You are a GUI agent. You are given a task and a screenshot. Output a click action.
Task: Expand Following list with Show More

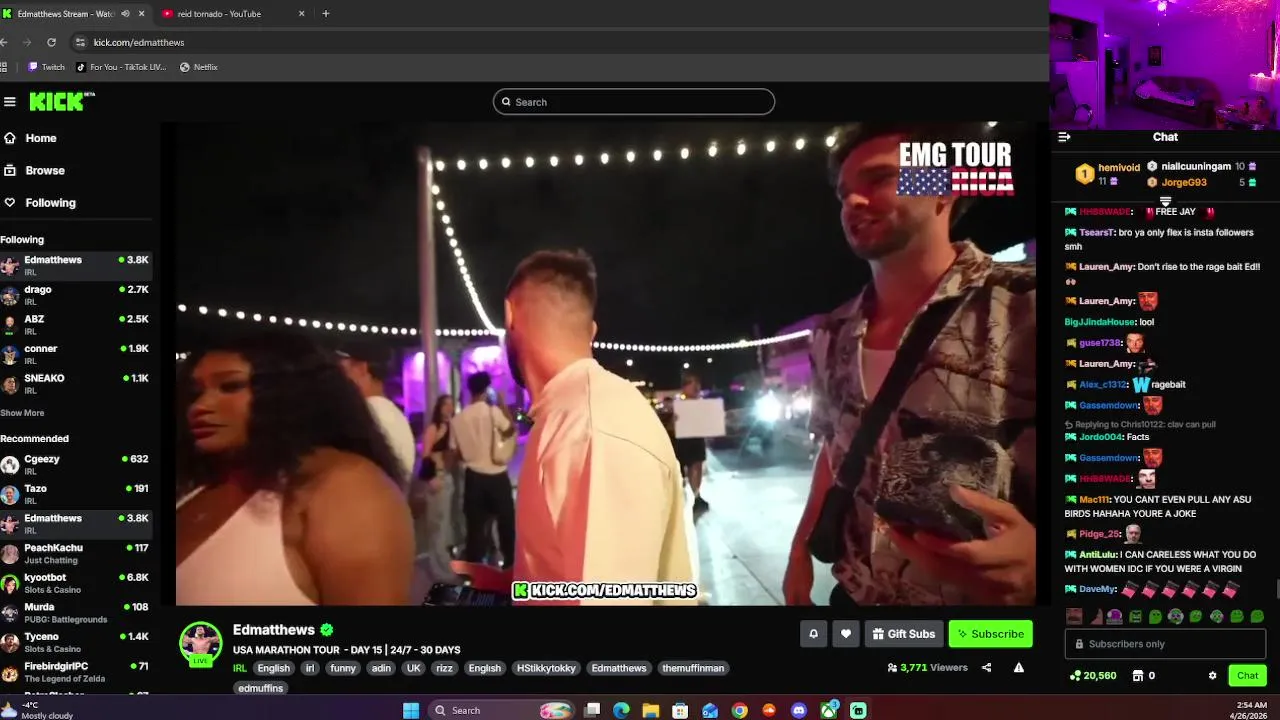(x=22, y=413)
